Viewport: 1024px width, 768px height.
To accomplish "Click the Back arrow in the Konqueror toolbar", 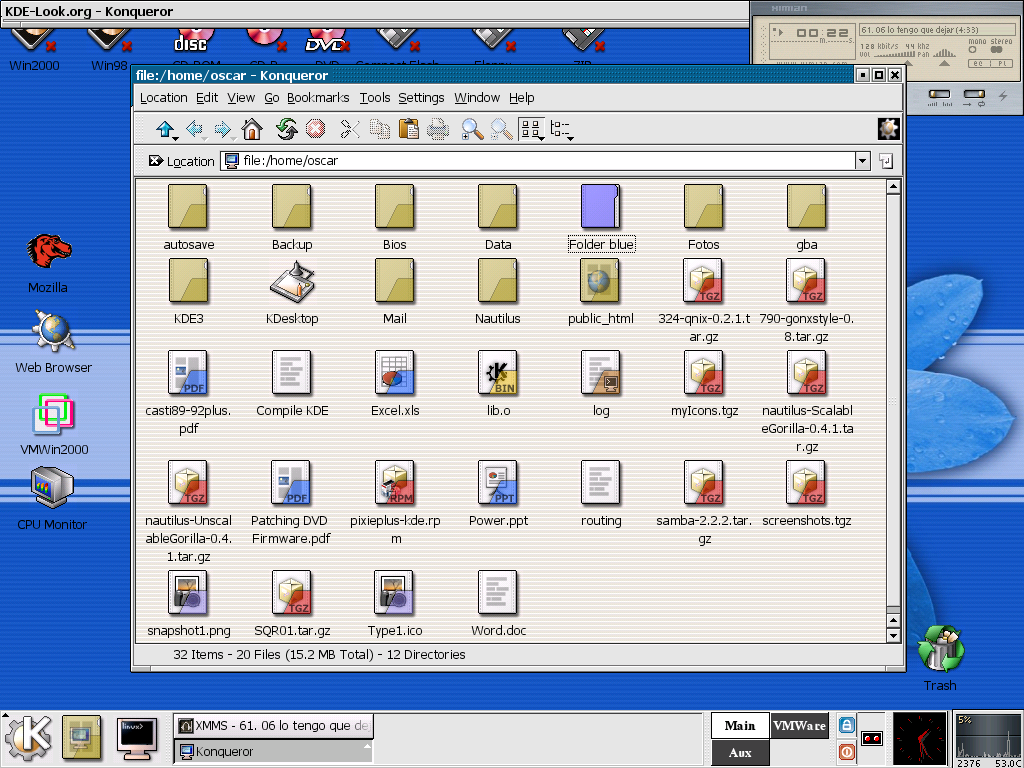I will coord(195,129).
